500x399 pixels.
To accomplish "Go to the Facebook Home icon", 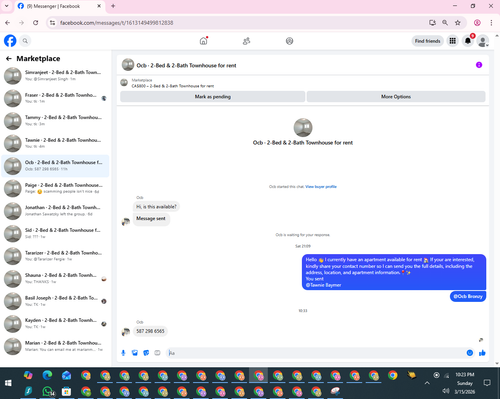I will 203,41.
